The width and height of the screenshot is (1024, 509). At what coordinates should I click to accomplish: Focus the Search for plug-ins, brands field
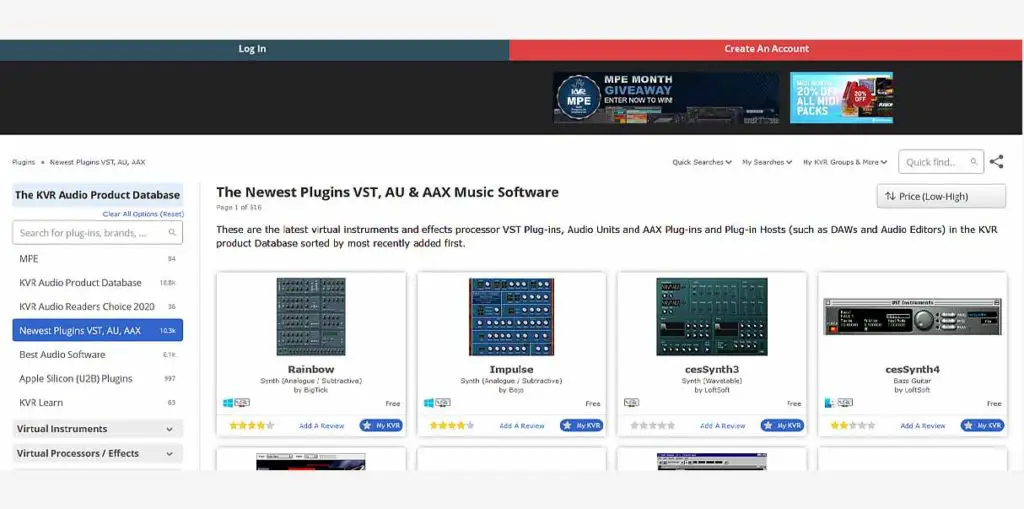[x=97, y=233]
